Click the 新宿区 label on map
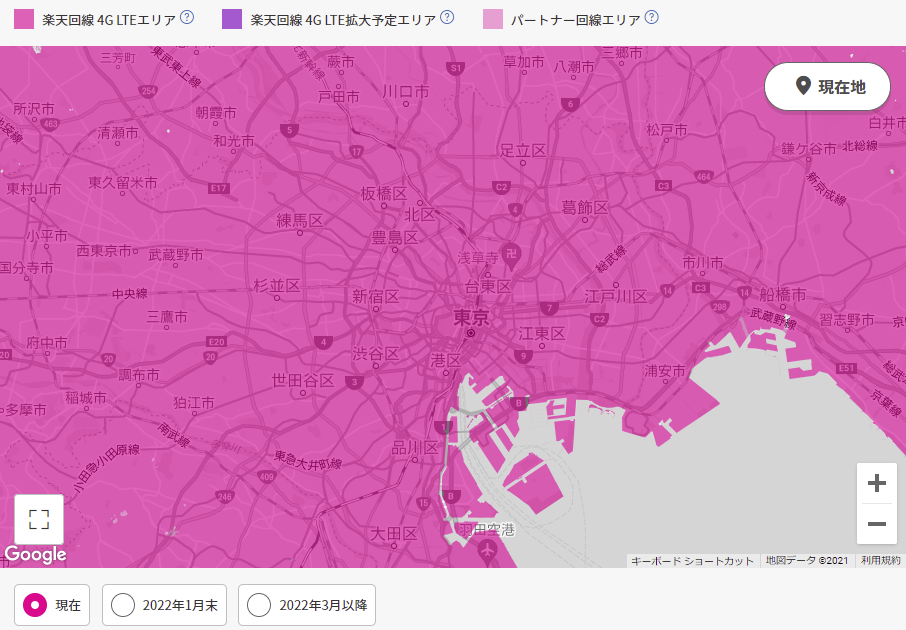The width and height of the screenshot is (906, 630). [x=376, y=296]
